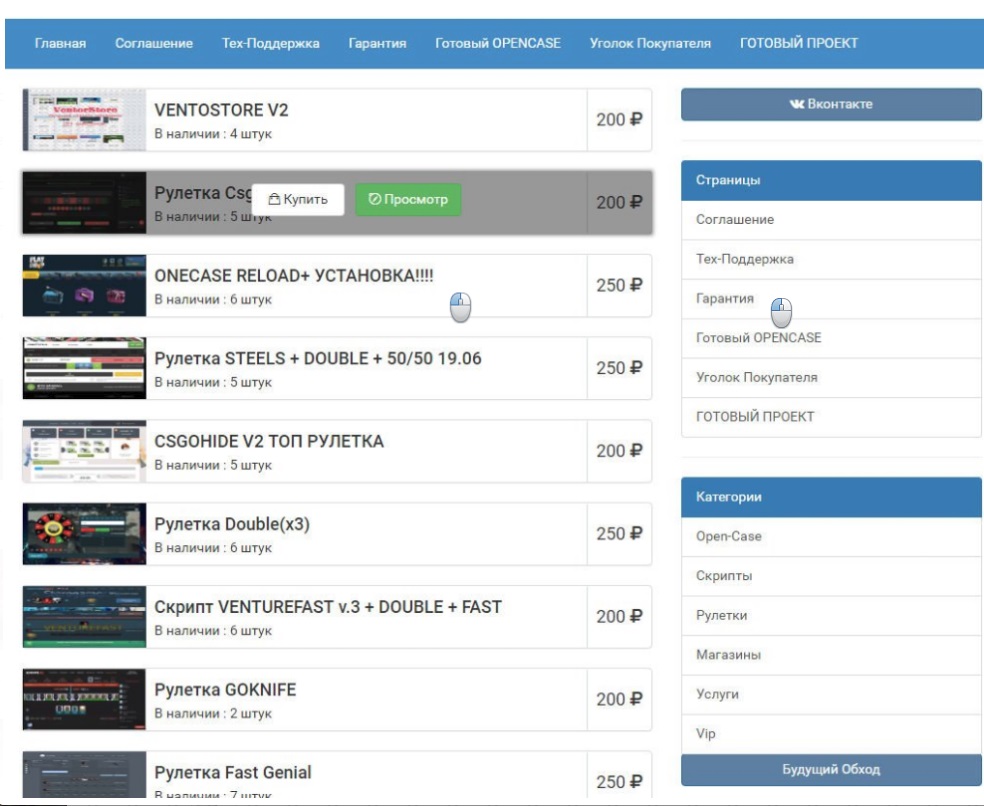The width and height of the screenshot is (984, 806).
Task: Open the Рулетка Double(x3) thumbnail image
Action: (x=84, y=534)
